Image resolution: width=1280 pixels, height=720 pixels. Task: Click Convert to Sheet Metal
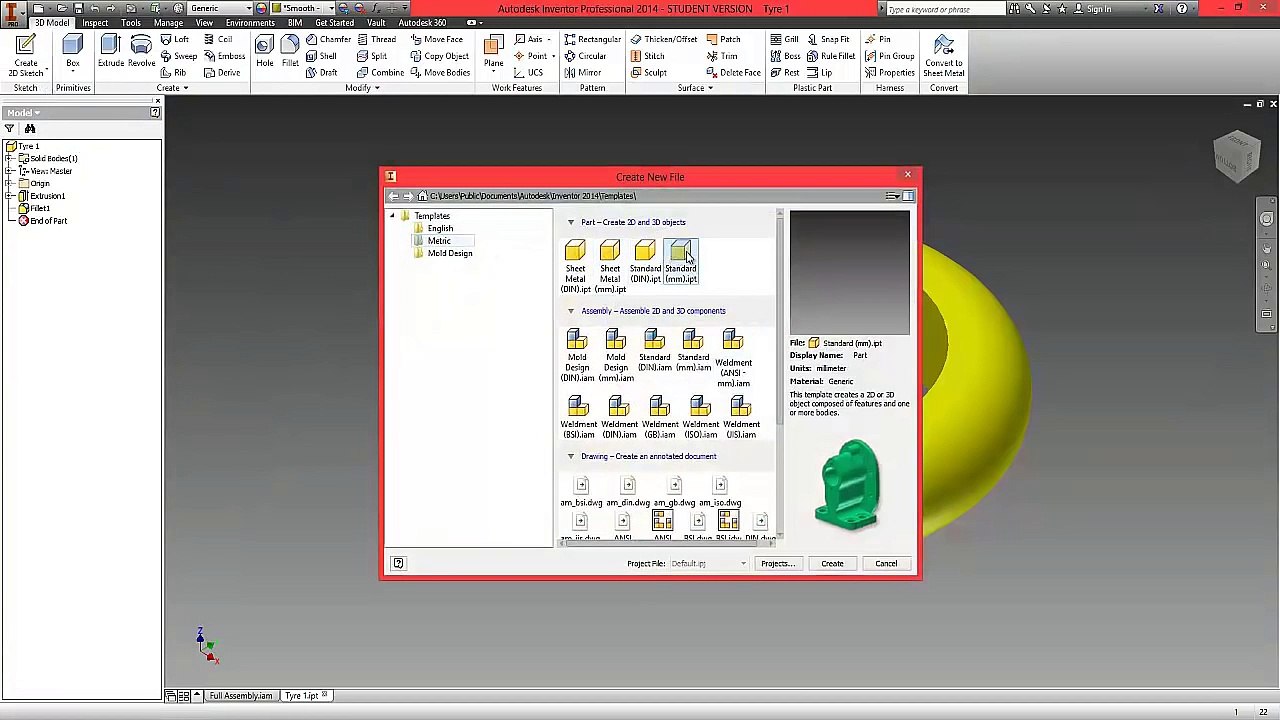click(943, 56)
